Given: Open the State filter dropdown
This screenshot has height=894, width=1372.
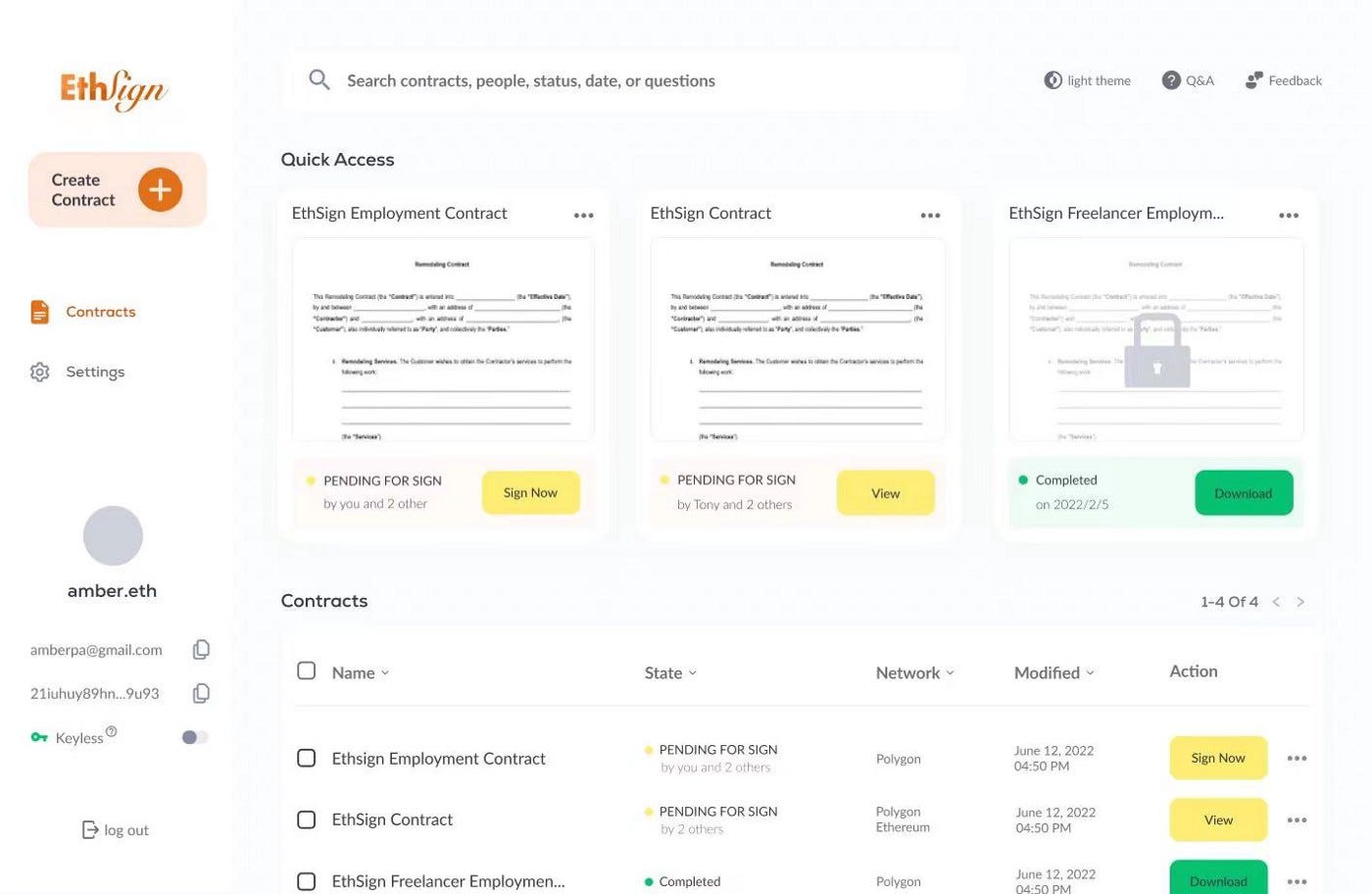Looking at the screenshot, I should 693,673.
